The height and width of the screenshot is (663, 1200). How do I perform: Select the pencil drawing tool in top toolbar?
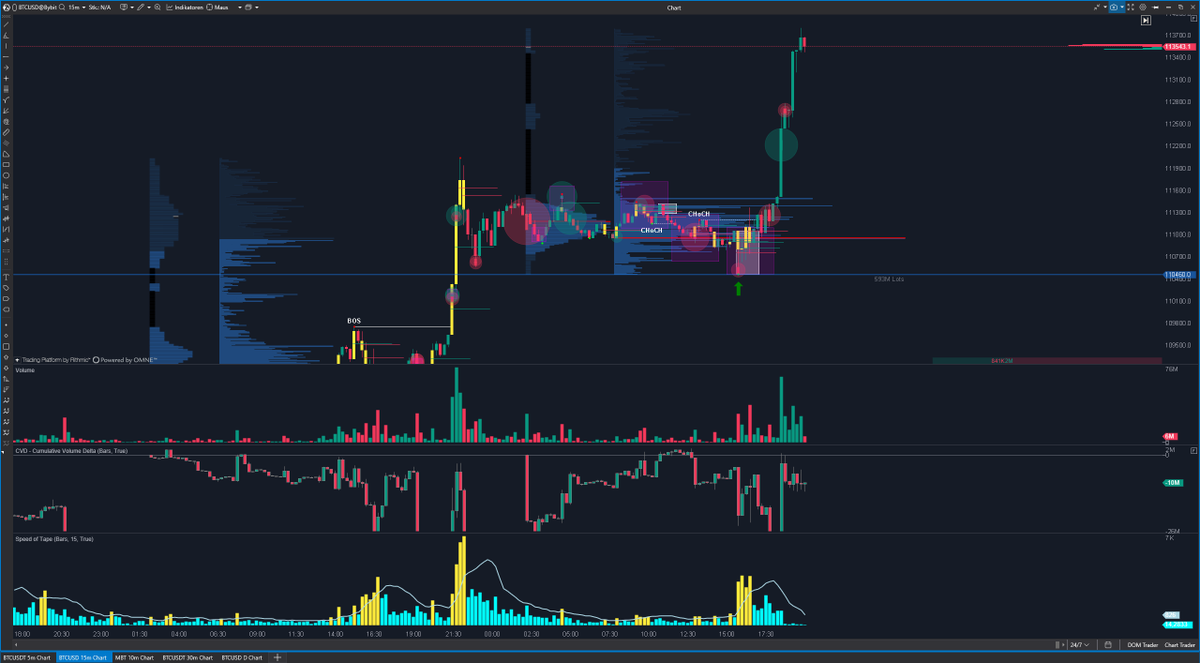pyautogui.click(x=141, y=8)
